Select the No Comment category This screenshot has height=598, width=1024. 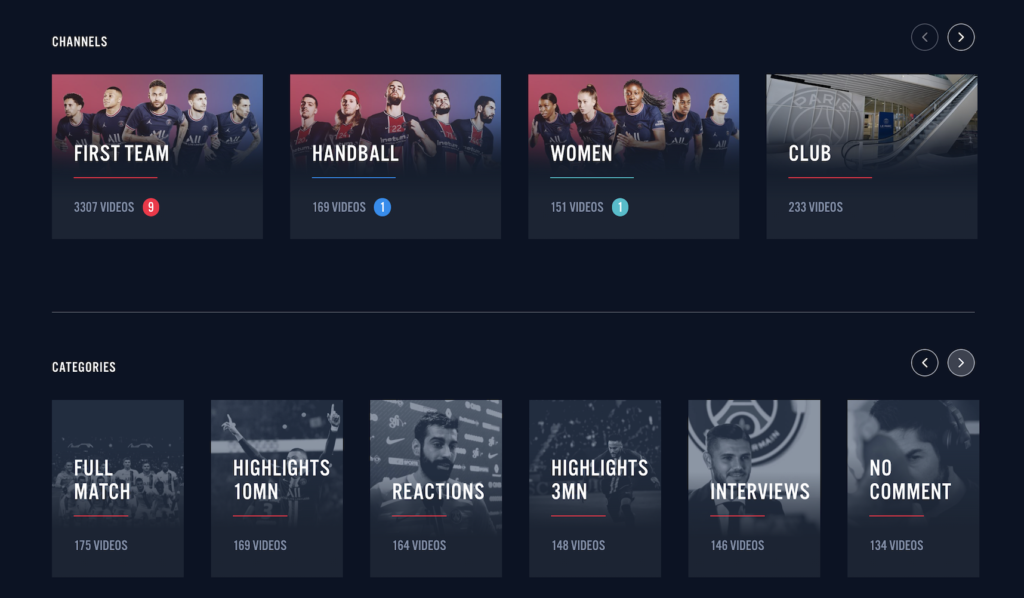[x=913, y=488]
